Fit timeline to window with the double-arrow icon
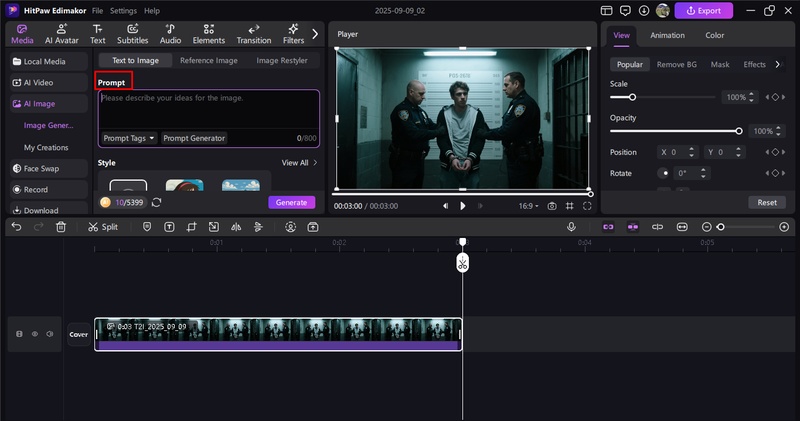800x421 pixels. click(682, 227)
